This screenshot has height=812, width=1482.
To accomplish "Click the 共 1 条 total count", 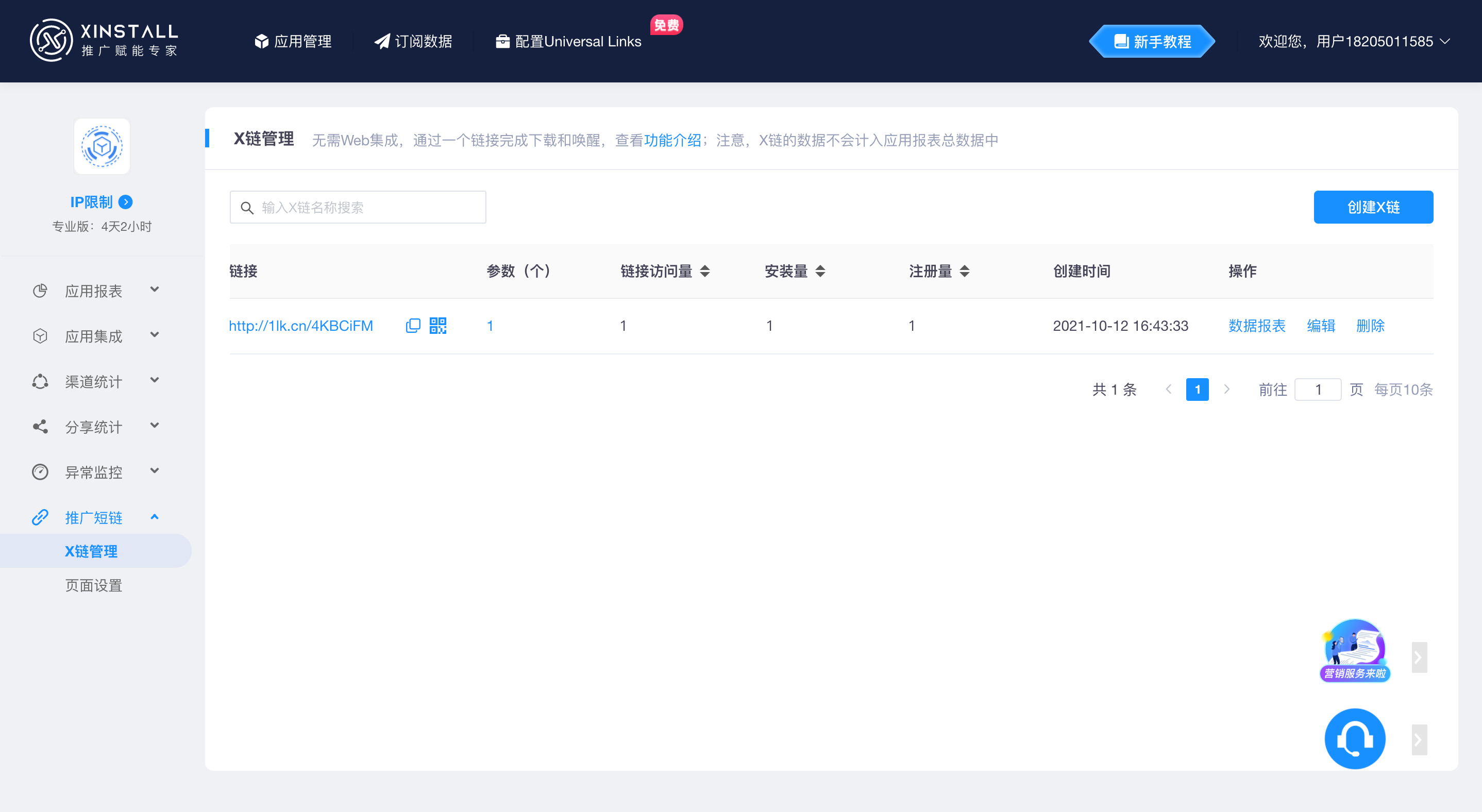I will coord(1115,390).
